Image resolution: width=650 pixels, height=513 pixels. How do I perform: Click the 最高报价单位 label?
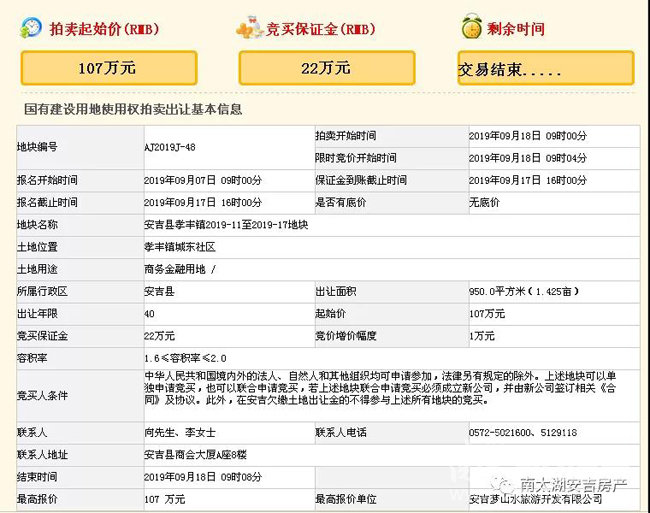coord(346,500)
